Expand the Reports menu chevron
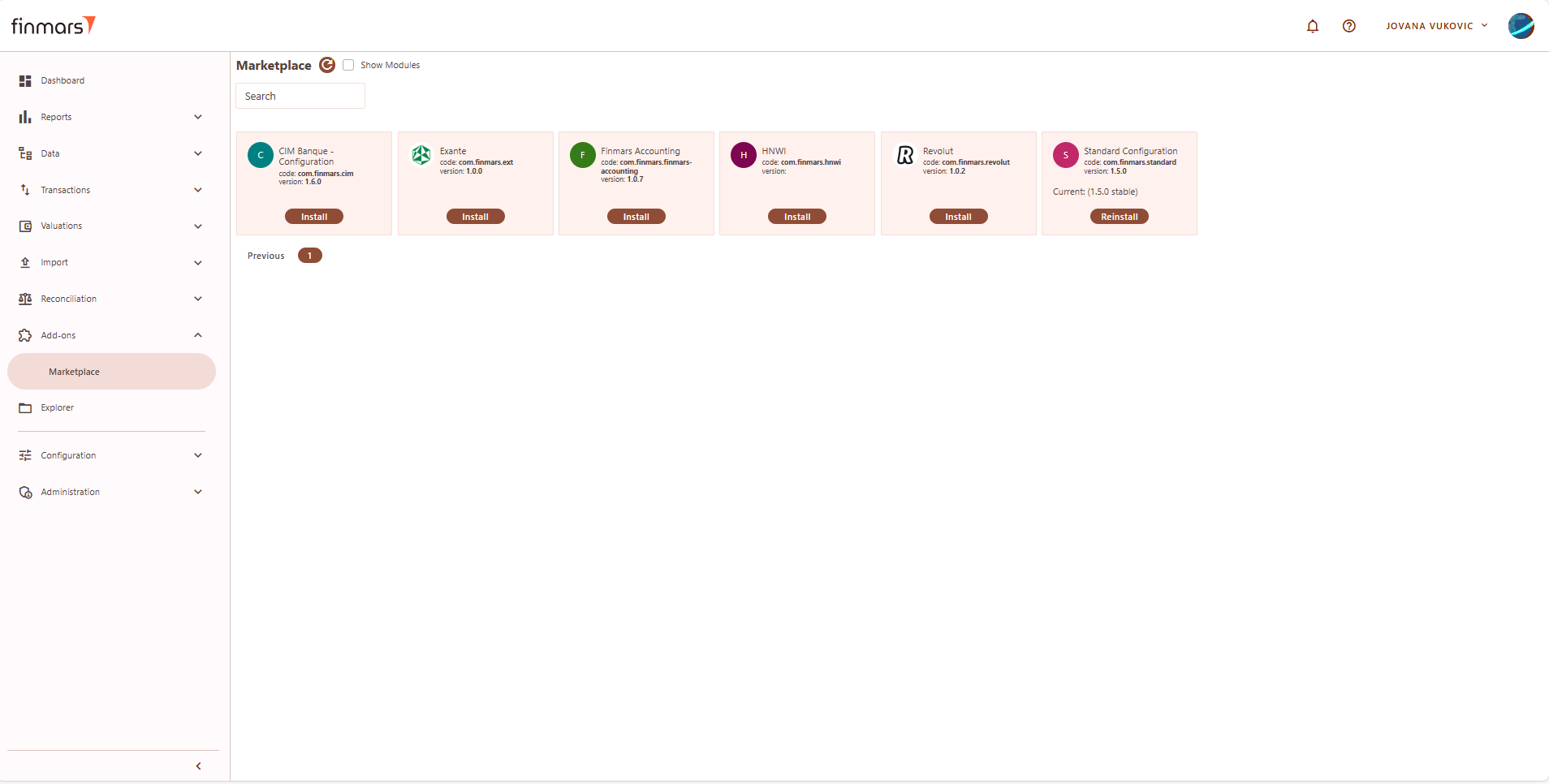Viewport: 1549px width, 784px height. [x=198, y=117]
